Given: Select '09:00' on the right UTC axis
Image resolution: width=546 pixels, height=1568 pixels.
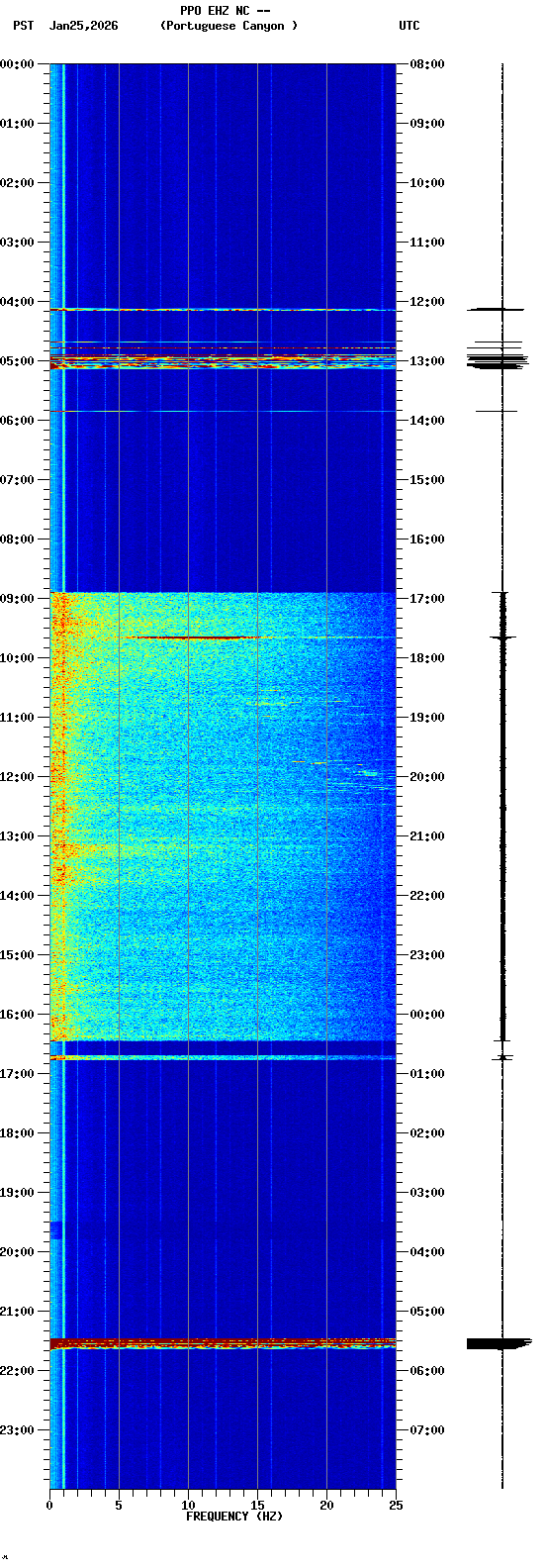Looking at the screenshot, I should [x=426, y=124].
